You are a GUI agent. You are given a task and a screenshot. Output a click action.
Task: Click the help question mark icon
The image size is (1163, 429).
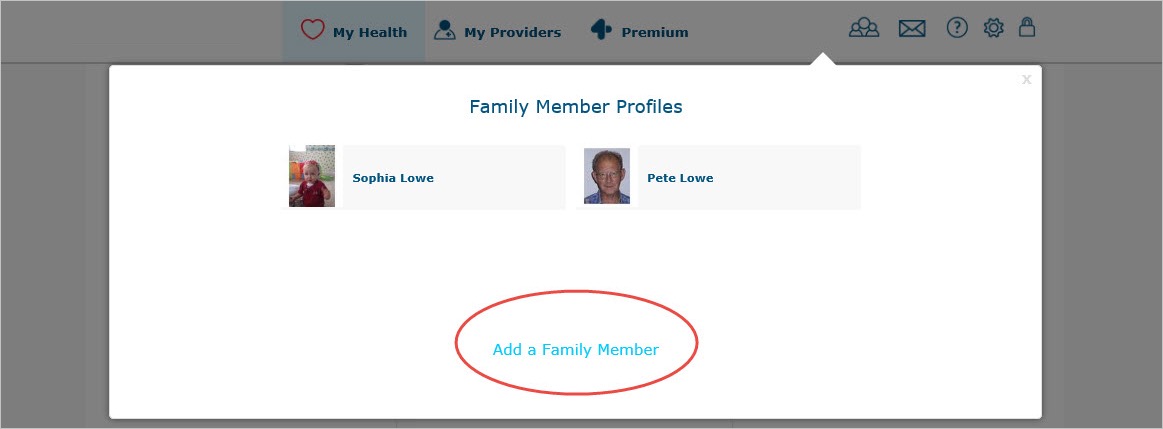(957, 28)
